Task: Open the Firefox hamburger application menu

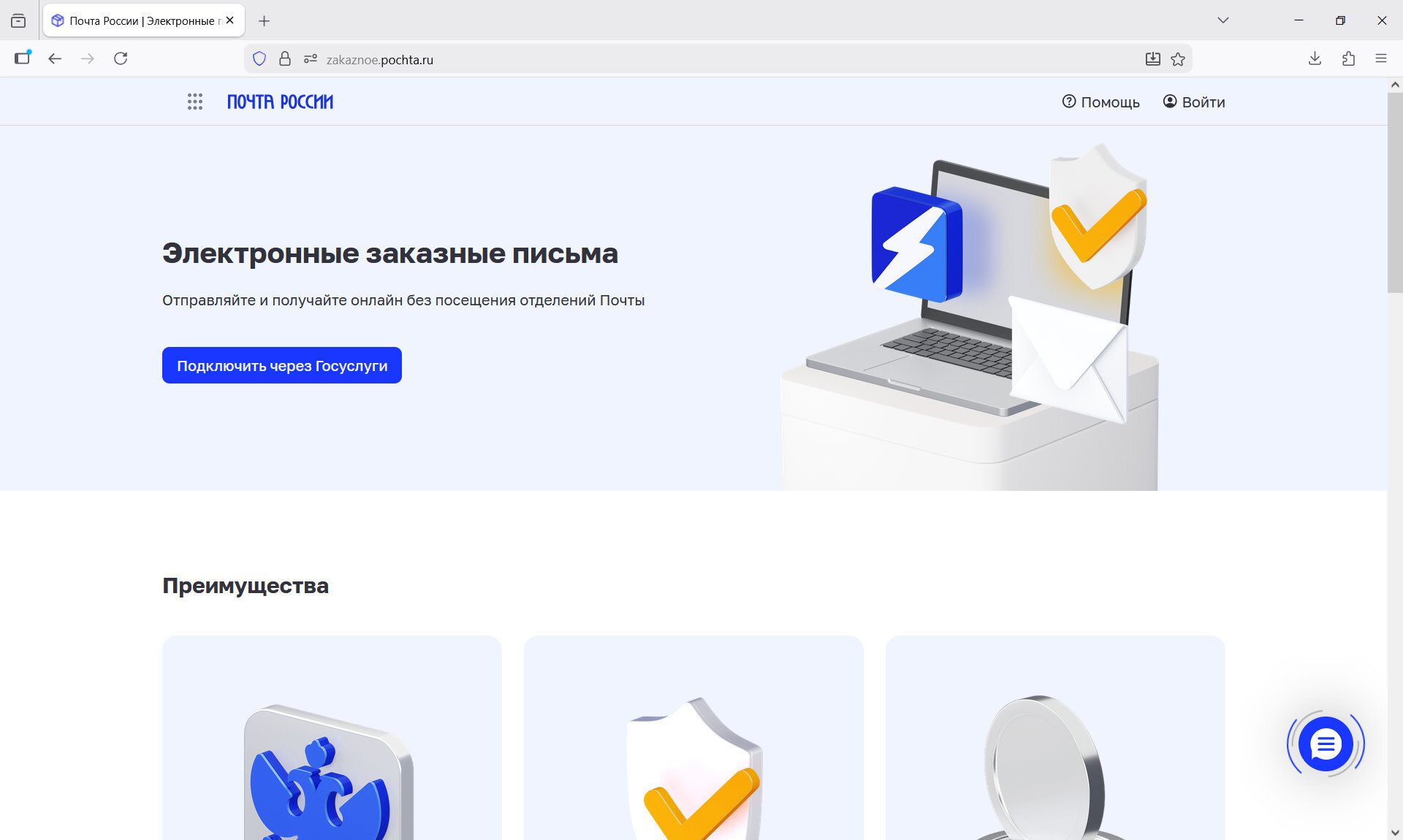Action: click(1380, 58)
